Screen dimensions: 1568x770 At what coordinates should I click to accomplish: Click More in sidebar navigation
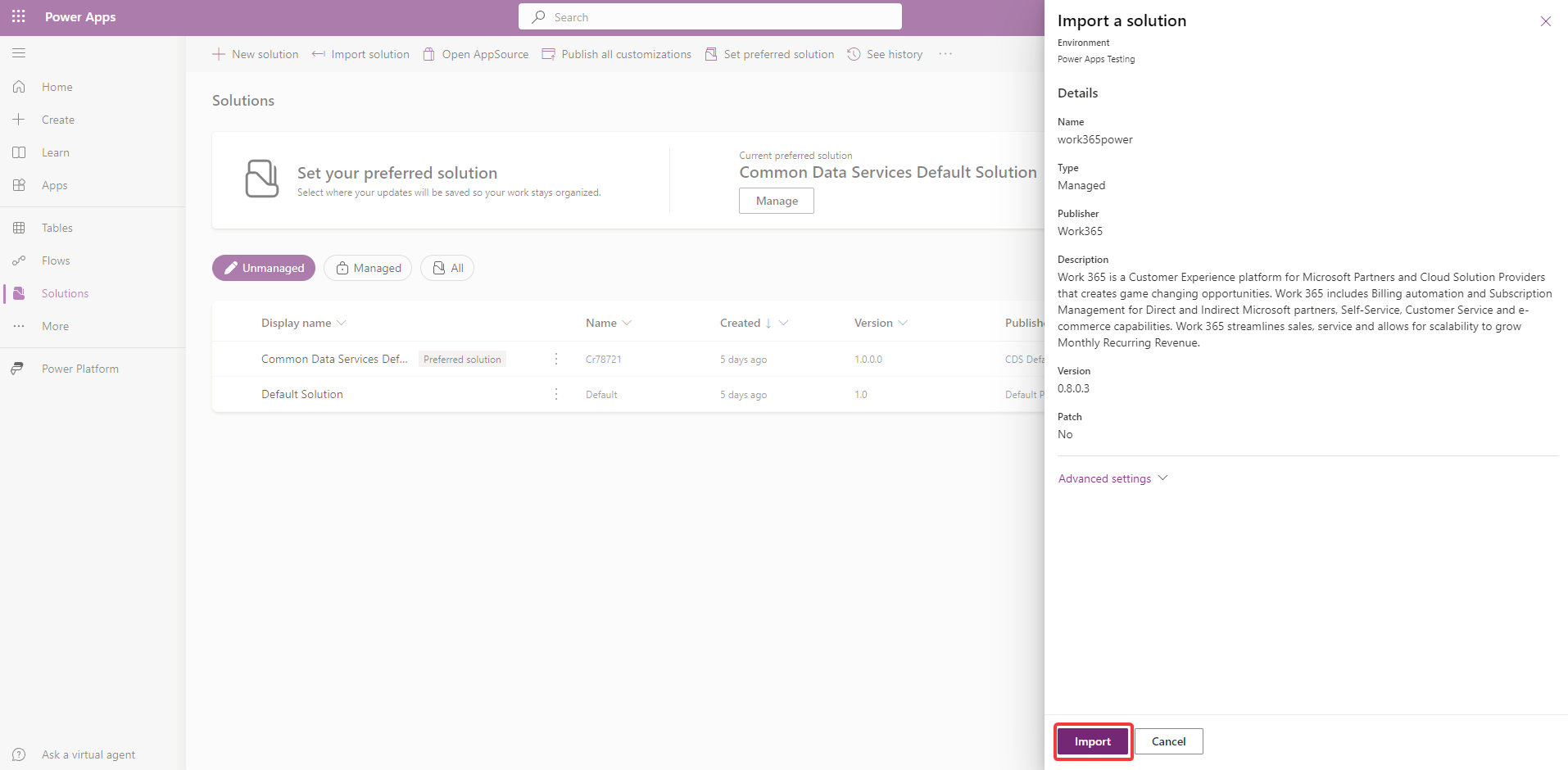(56, 326)
